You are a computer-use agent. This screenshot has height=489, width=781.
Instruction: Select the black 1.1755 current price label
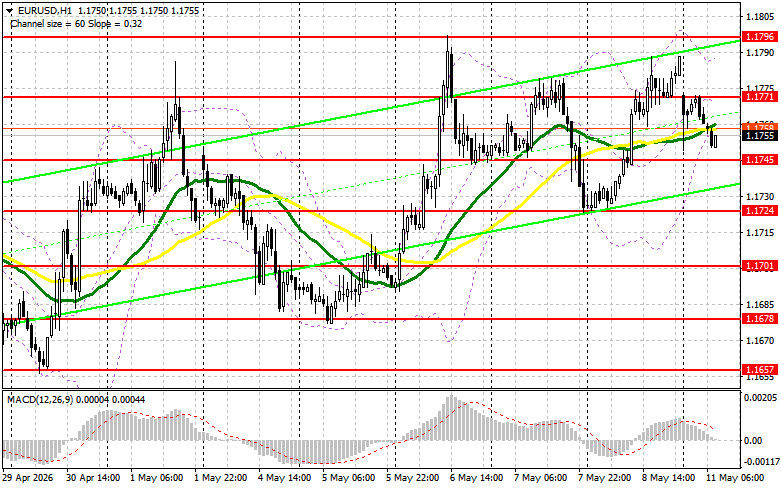point(761,135)
